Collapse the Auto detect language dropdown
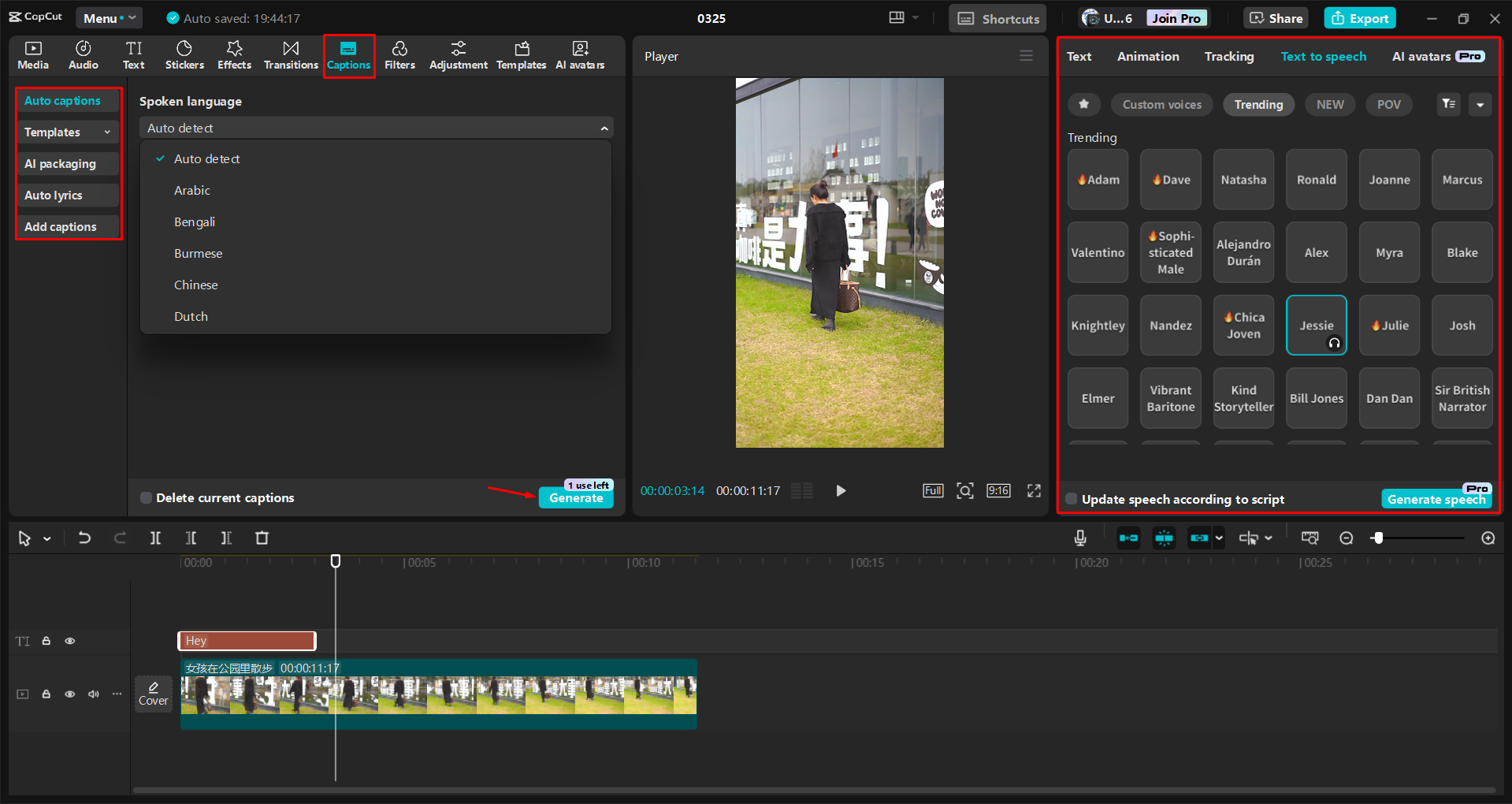The height and width of the screenshot is (804, 1512). (x=604, y=127)
